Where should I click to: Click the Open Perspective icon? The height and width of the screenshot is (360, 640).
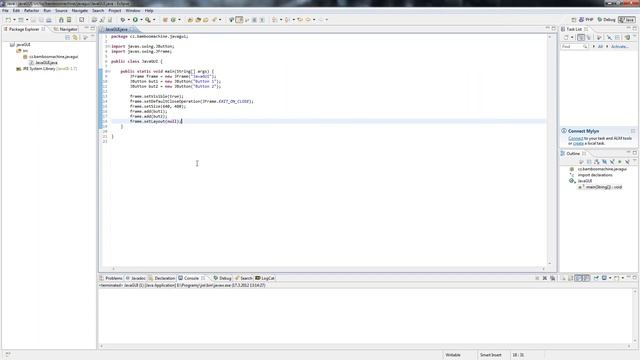pyautogui.click(x=573, y=20)
